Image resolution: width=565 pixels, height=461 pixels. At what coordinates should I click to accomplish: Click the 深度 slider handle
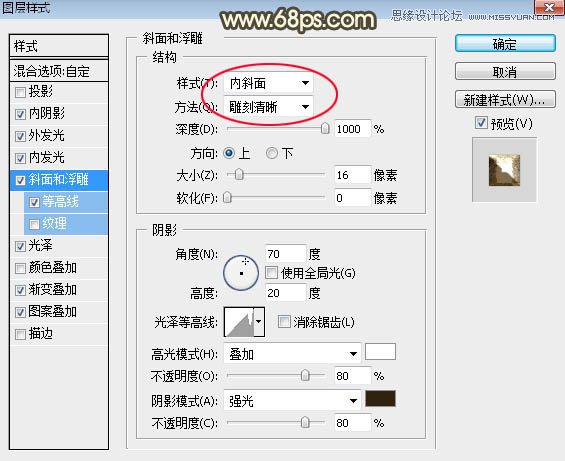coord(325,128)
